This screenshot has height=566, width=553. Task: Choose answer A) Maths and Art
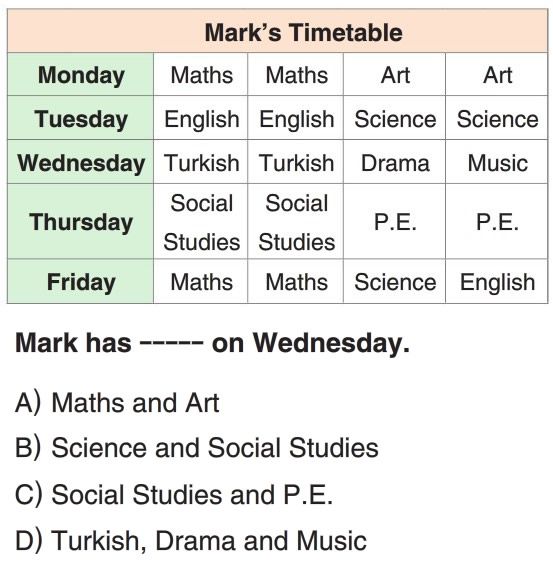coord(117,402)
